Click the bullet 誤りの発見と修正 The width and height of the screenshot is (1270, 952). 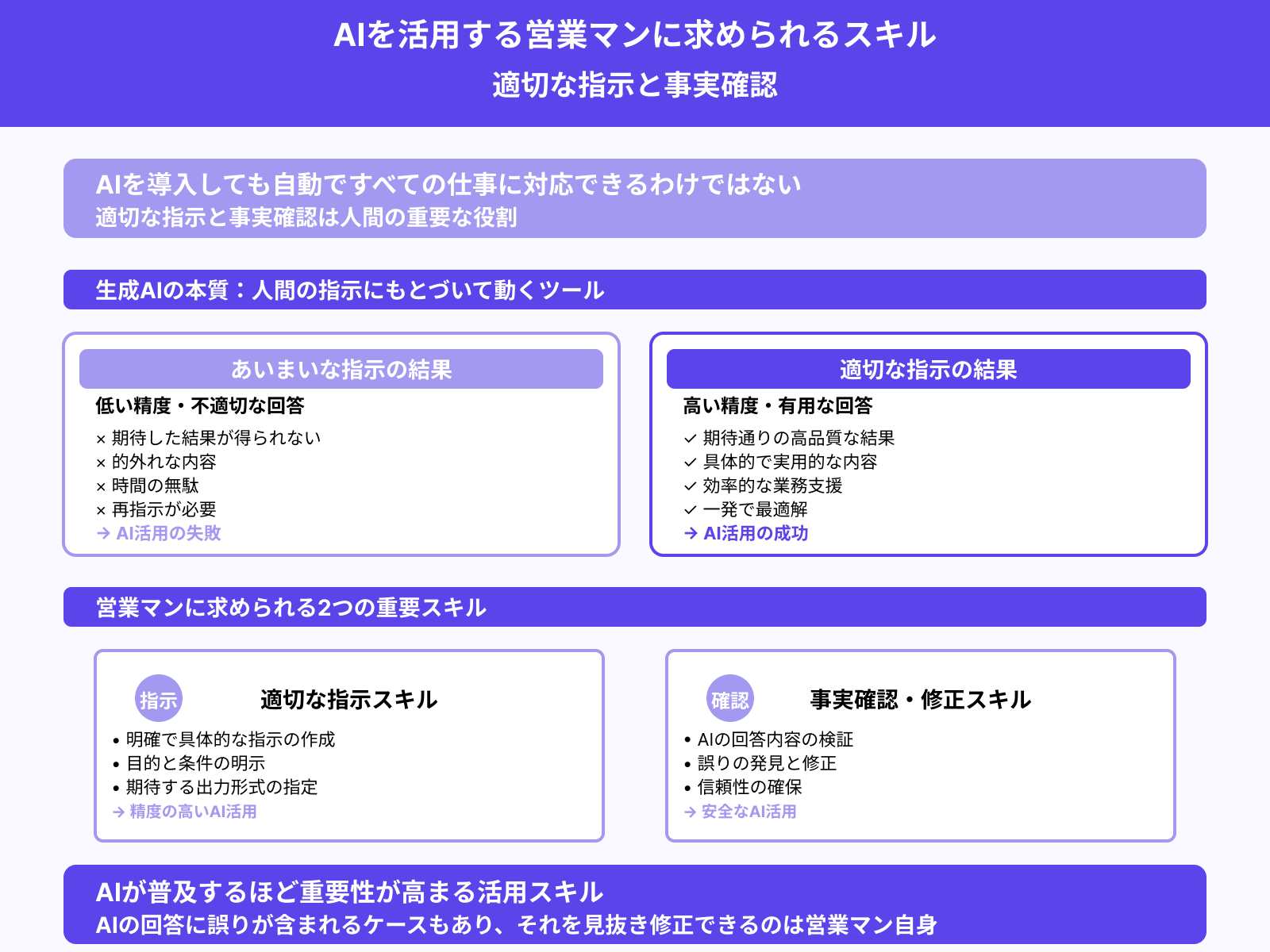(760, 763)
